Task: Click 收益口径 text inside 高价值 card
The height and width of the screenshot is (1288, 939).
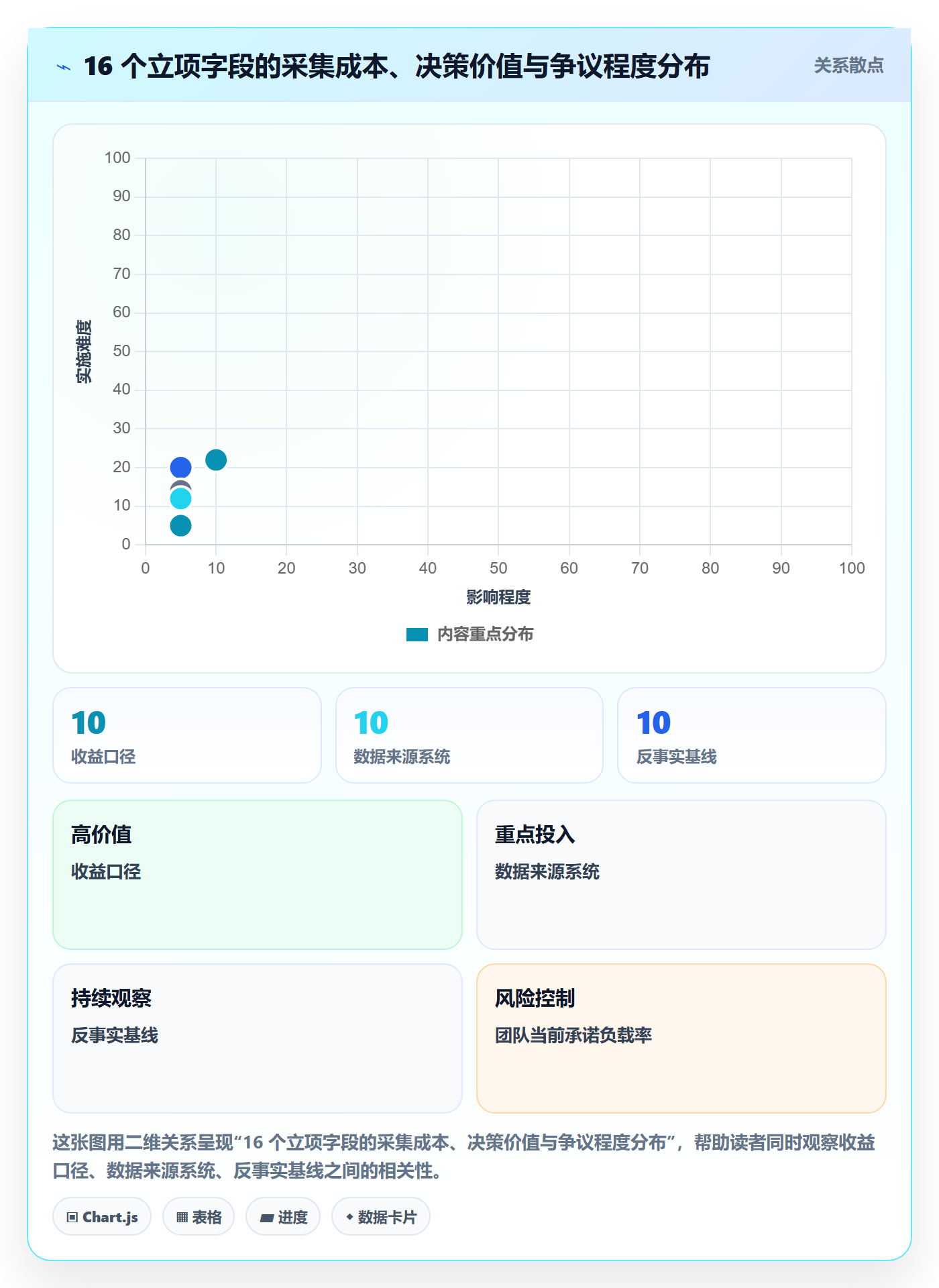Action: coord(106,872)
